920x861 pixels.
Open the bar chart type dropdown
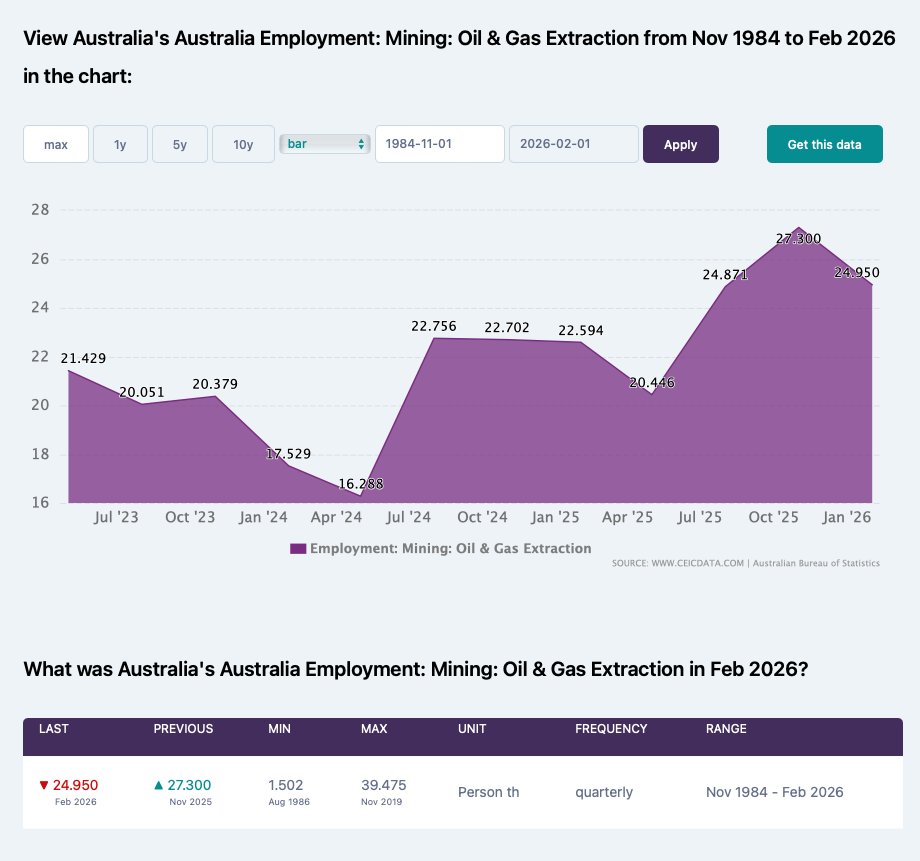click(x=324, y=144)
